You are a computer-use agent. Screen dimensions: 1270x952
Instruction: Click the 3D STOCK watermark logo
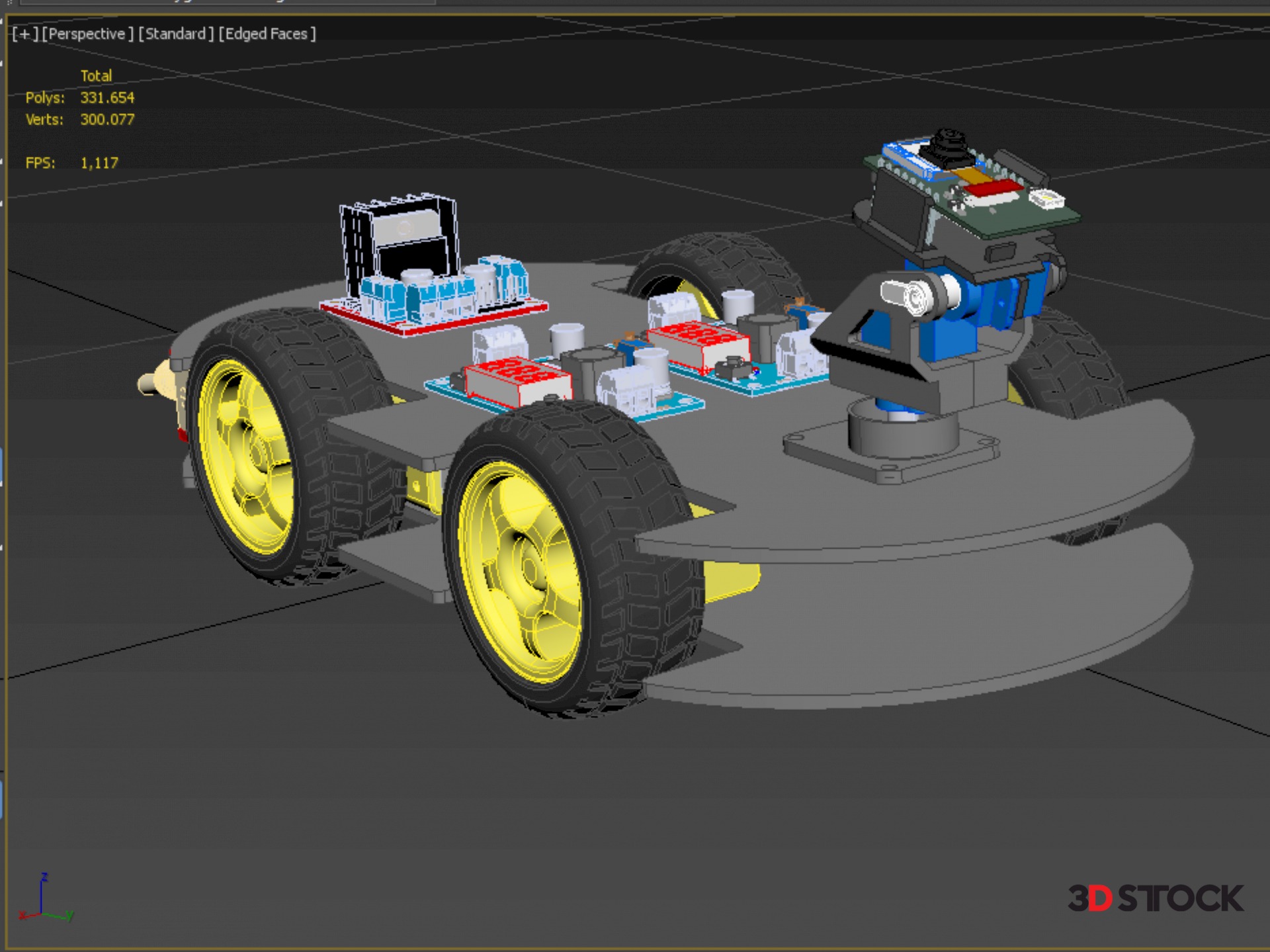tap(1155, 898)
